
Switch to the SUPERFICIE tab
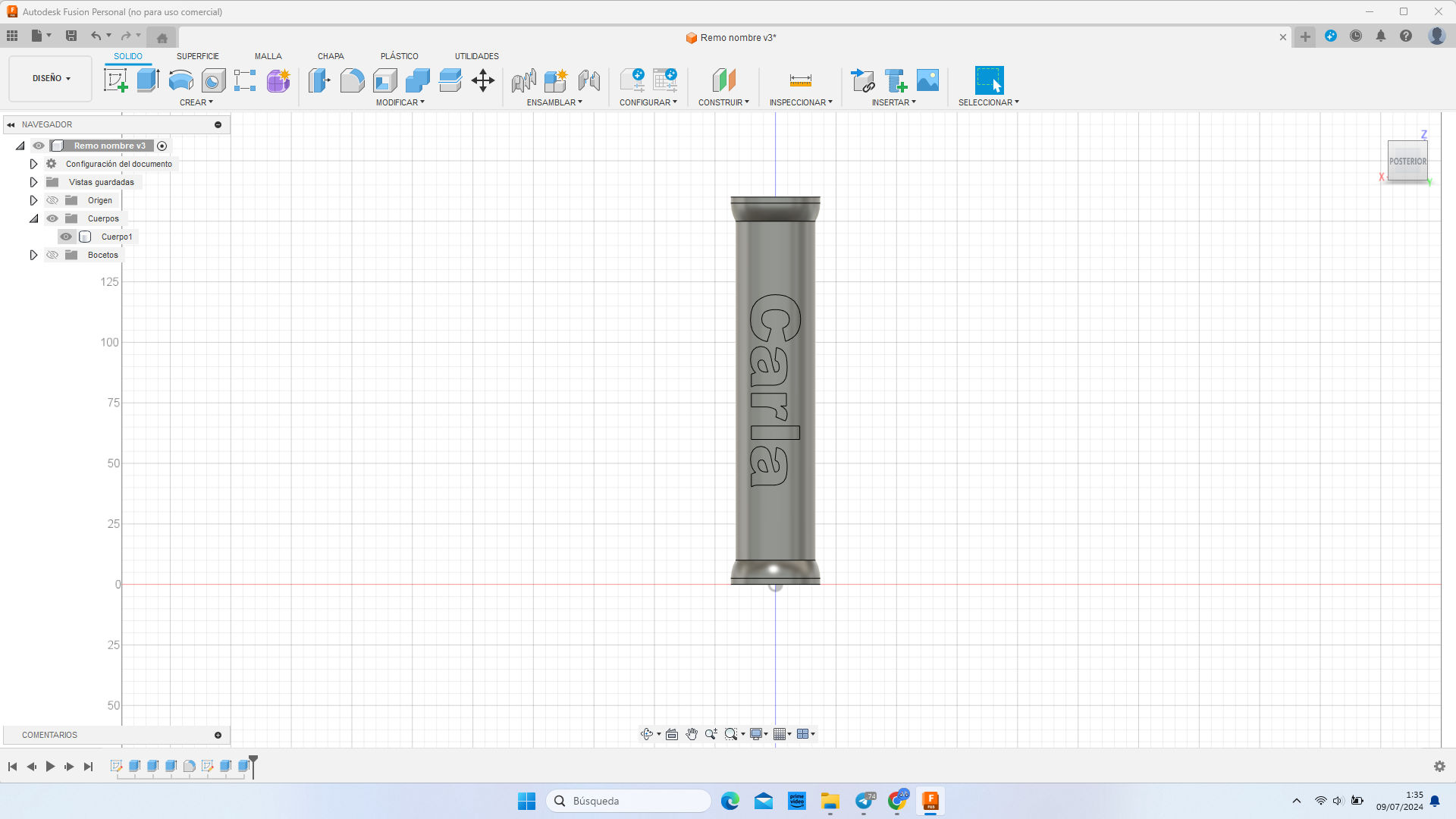[x=198, y=56]
